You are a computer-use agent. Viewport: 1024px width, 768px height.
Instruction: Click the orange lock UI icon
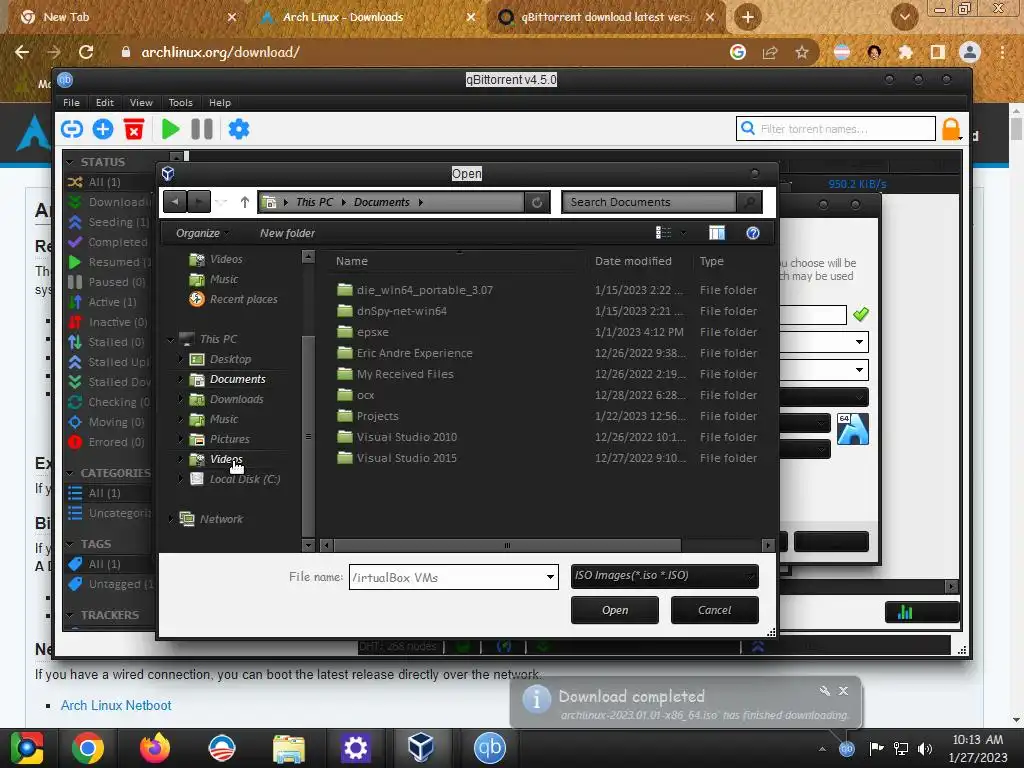951,129
